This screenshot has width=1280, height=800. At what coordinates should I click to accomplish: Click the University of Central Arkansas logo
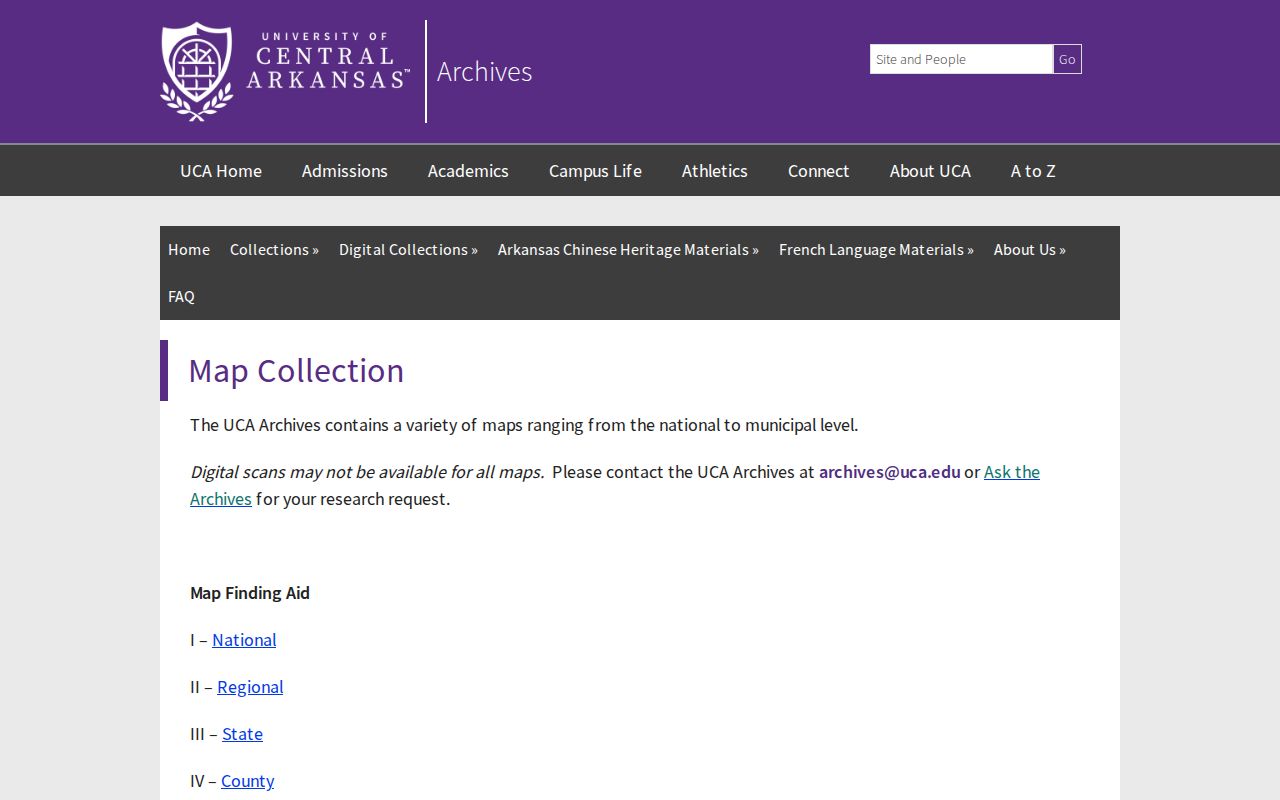pyautogui.click(x=285, y=71)
